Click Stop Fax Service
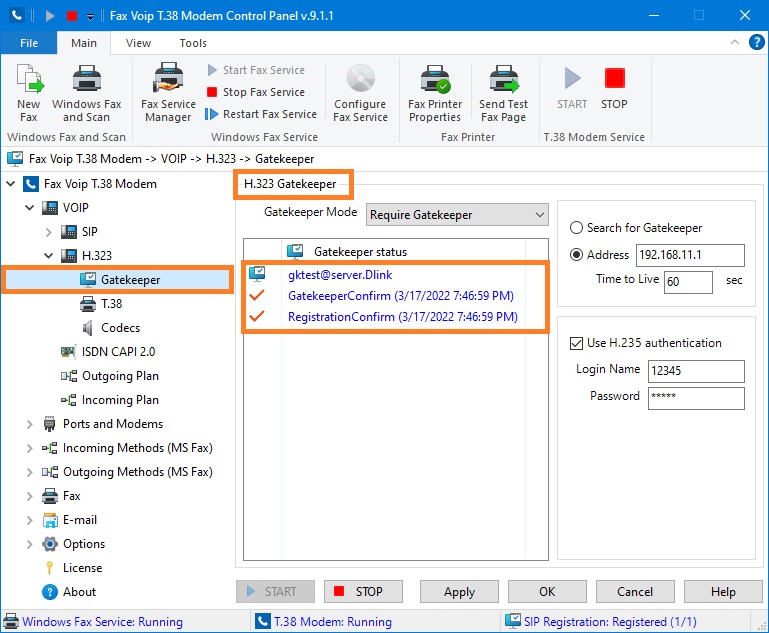Screen dimensions: 769x633 [256, 92]
